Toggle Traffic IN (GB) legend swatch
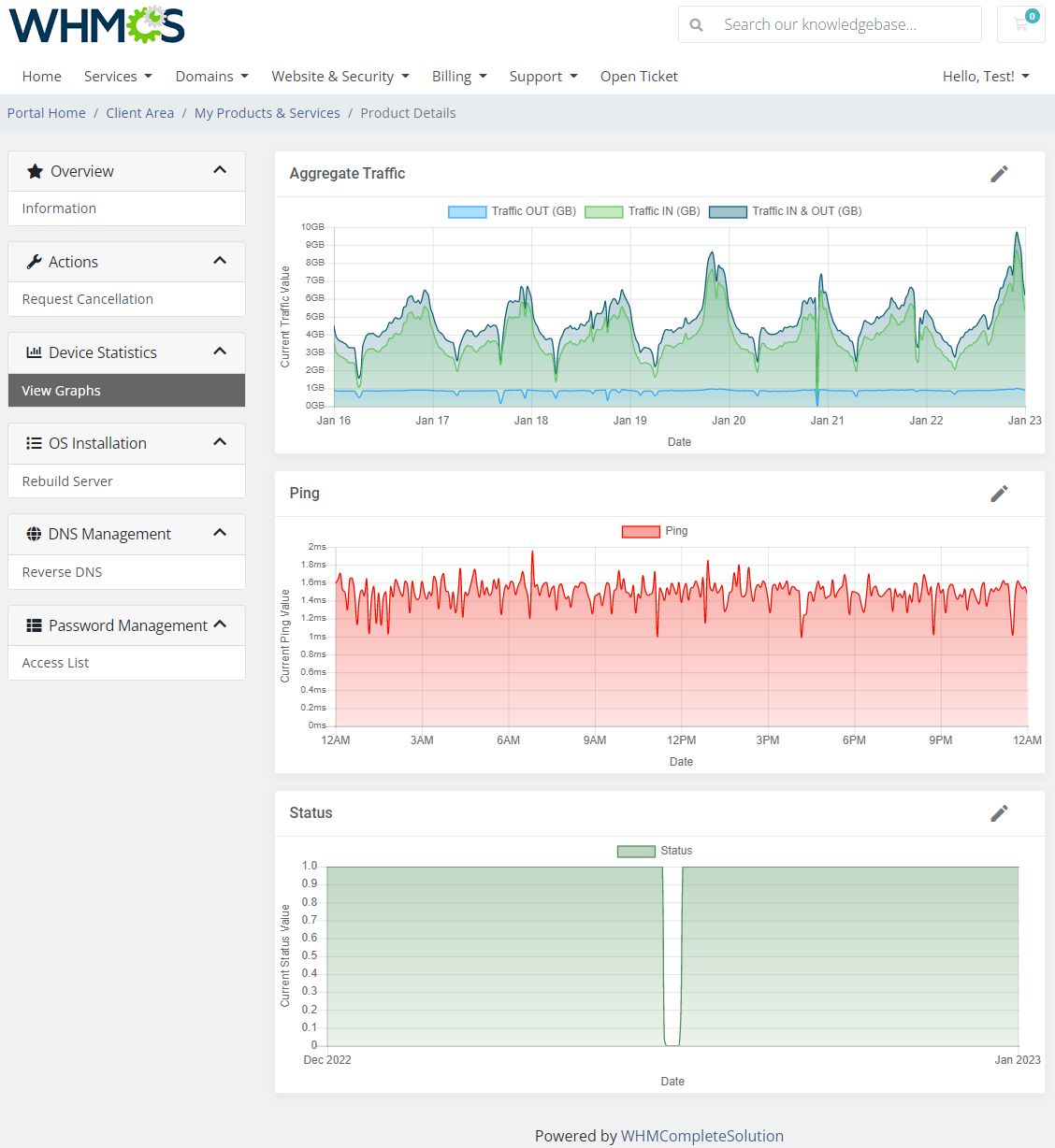Viewport: 1055px width, 1148px height. click(x=604, y=211)
